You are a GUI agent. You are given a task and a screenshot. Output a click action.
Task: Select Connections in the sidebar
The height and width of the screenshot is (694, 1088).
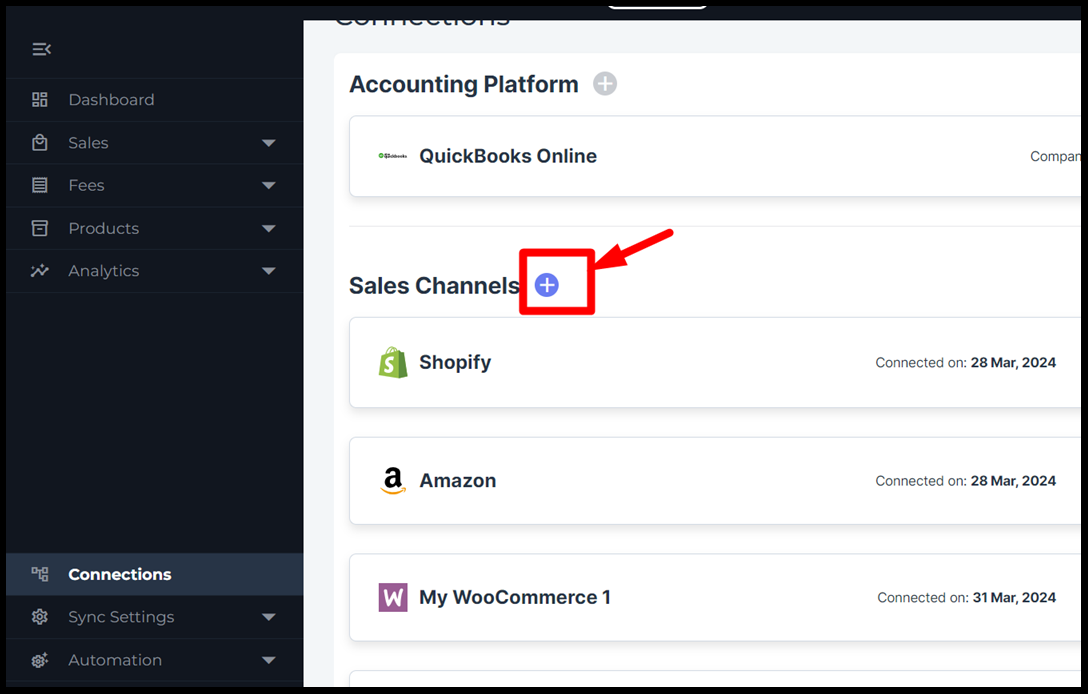coord(119,574)
